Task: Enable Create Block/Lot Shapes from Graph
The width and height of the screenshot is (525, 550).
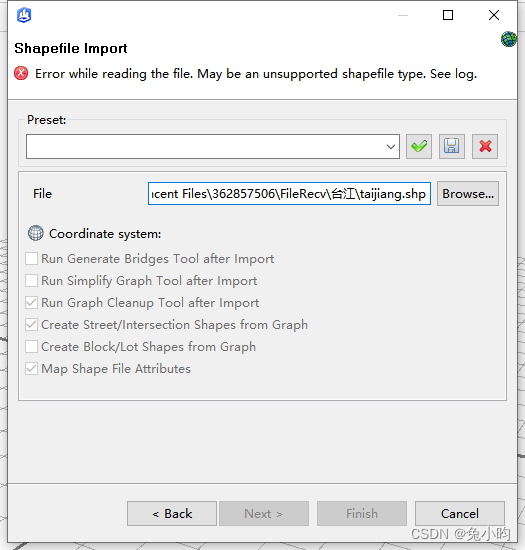Action: pos(32,347)
